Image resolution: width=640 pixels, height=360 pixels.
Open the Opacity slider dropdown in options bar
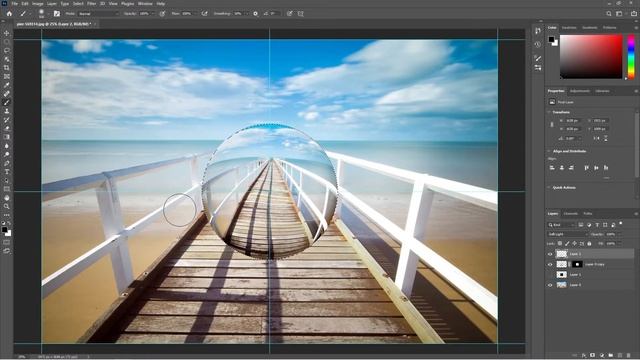[153, 13]
